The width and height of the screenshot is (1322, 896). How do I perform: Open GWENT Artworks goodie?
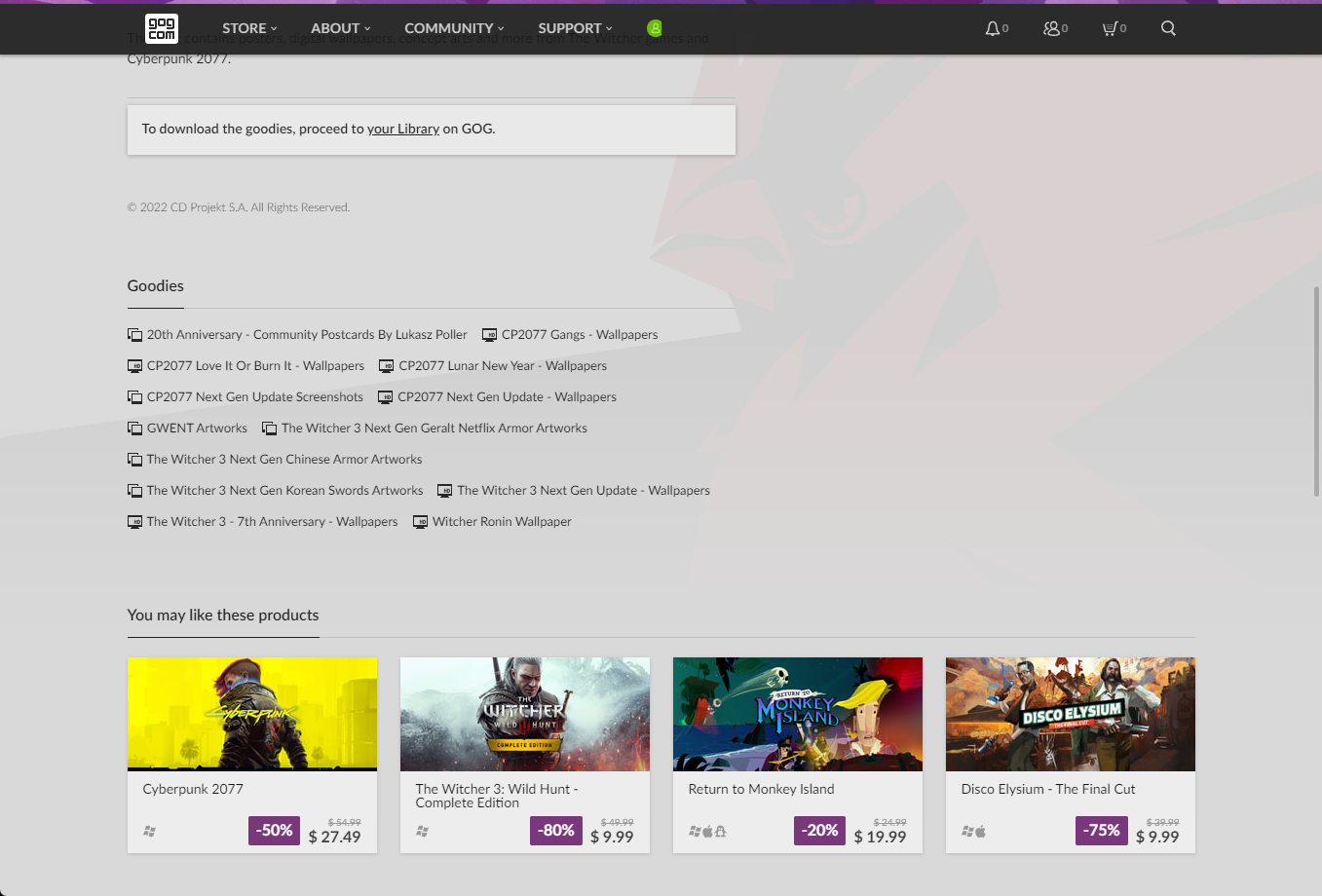(197, 429)
